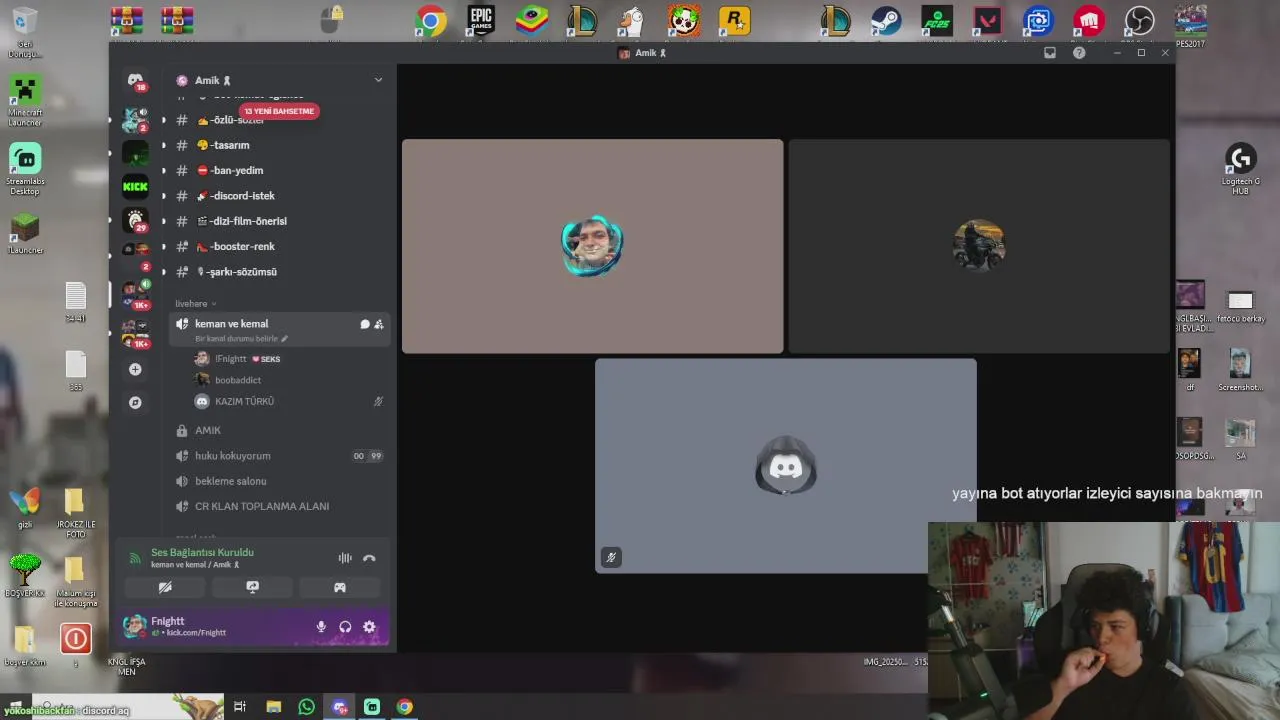
Task: Open Explore Discoverable Servers compass icon
Action: pyautogui.click(x=135, y=402)
